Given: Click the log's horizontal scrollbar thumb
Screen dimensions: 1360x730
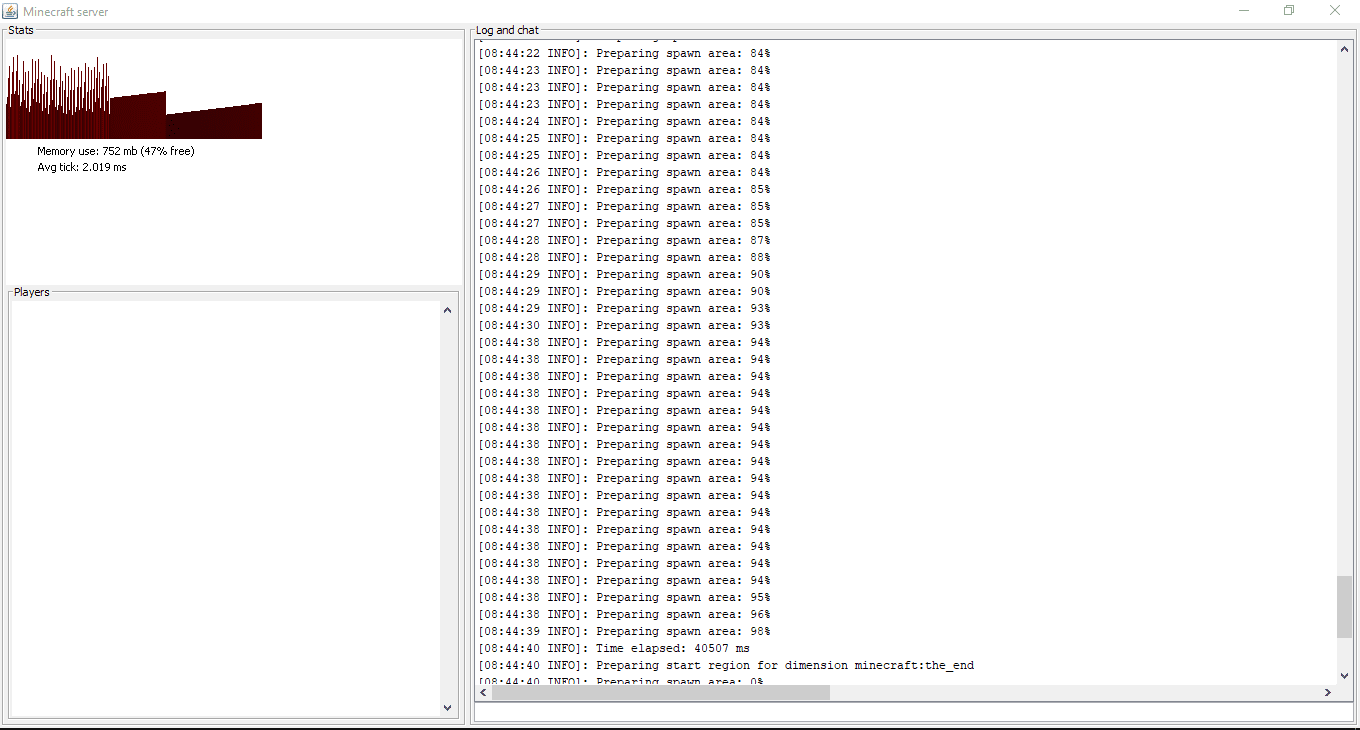Looking at the screenshot, I should point(660,692).
